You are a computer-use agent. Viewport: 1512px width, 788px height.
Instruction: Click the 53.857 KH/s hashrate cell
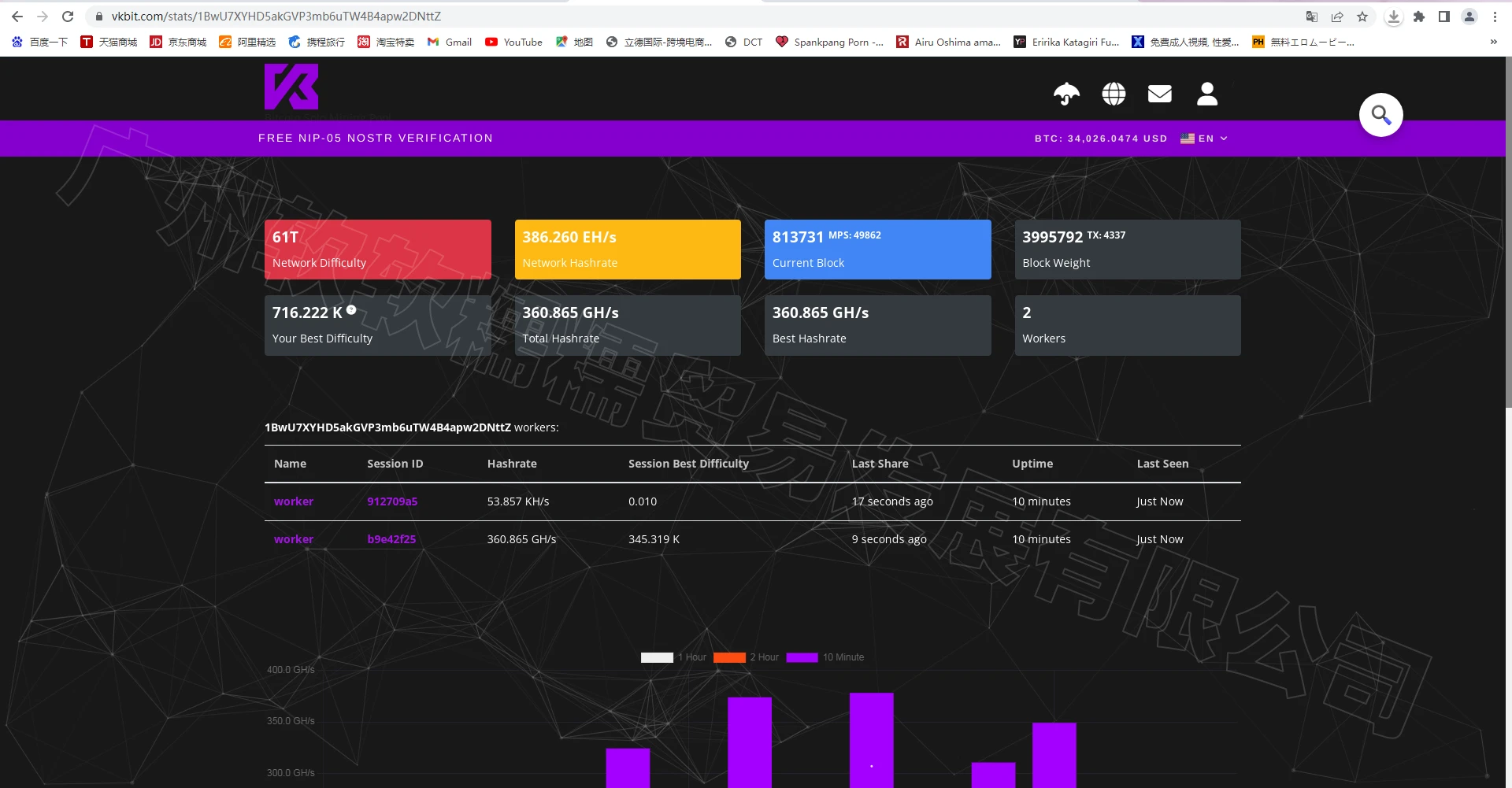[518, 501]
